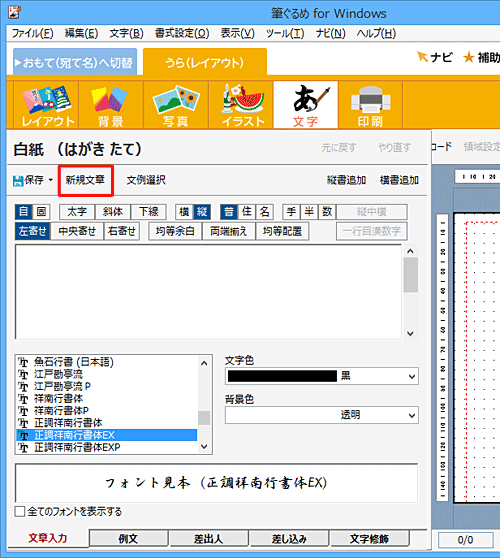
Task: Open the ナビ menu
Action: [x=331, y=33]
